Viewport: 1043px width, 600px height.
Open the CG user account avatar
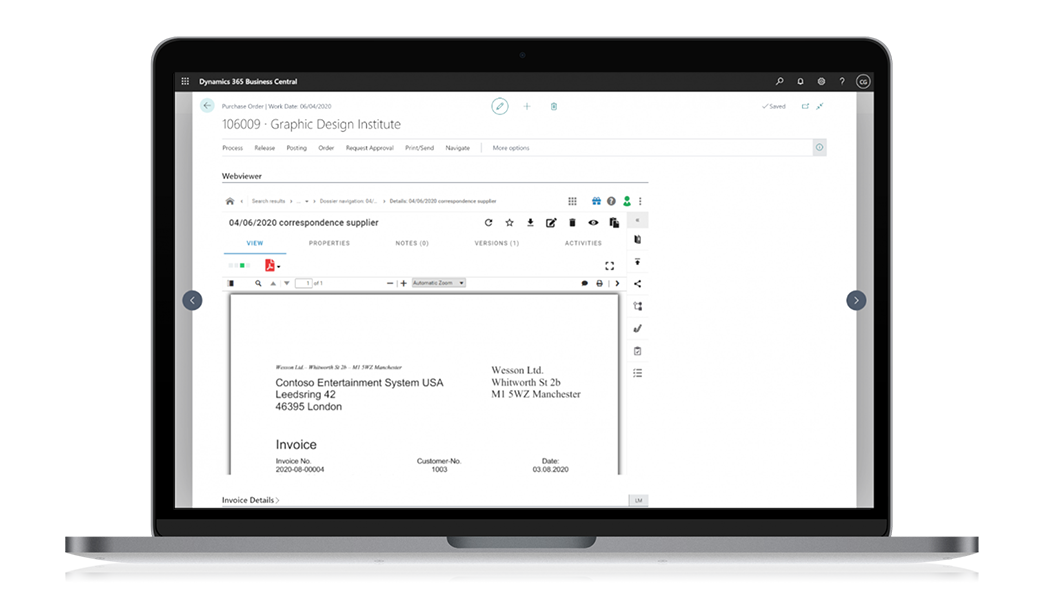[x=863, y=81]
